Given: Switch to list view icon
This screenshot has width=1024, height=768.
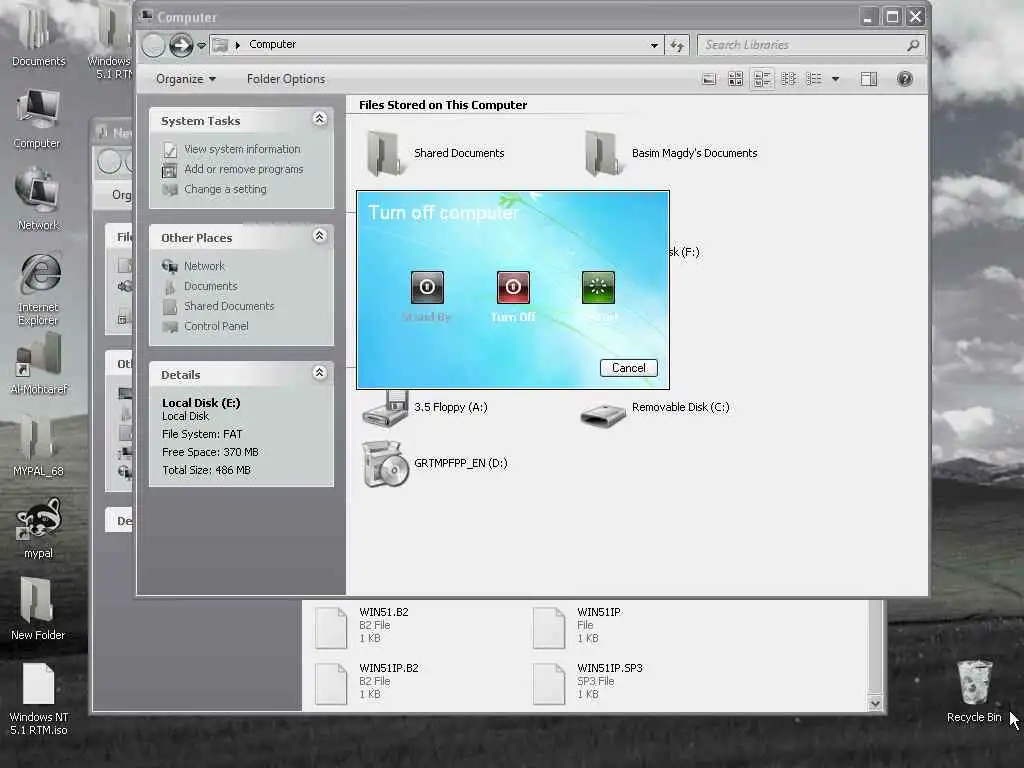Looking at the screenshot, I should click(814, 79).
